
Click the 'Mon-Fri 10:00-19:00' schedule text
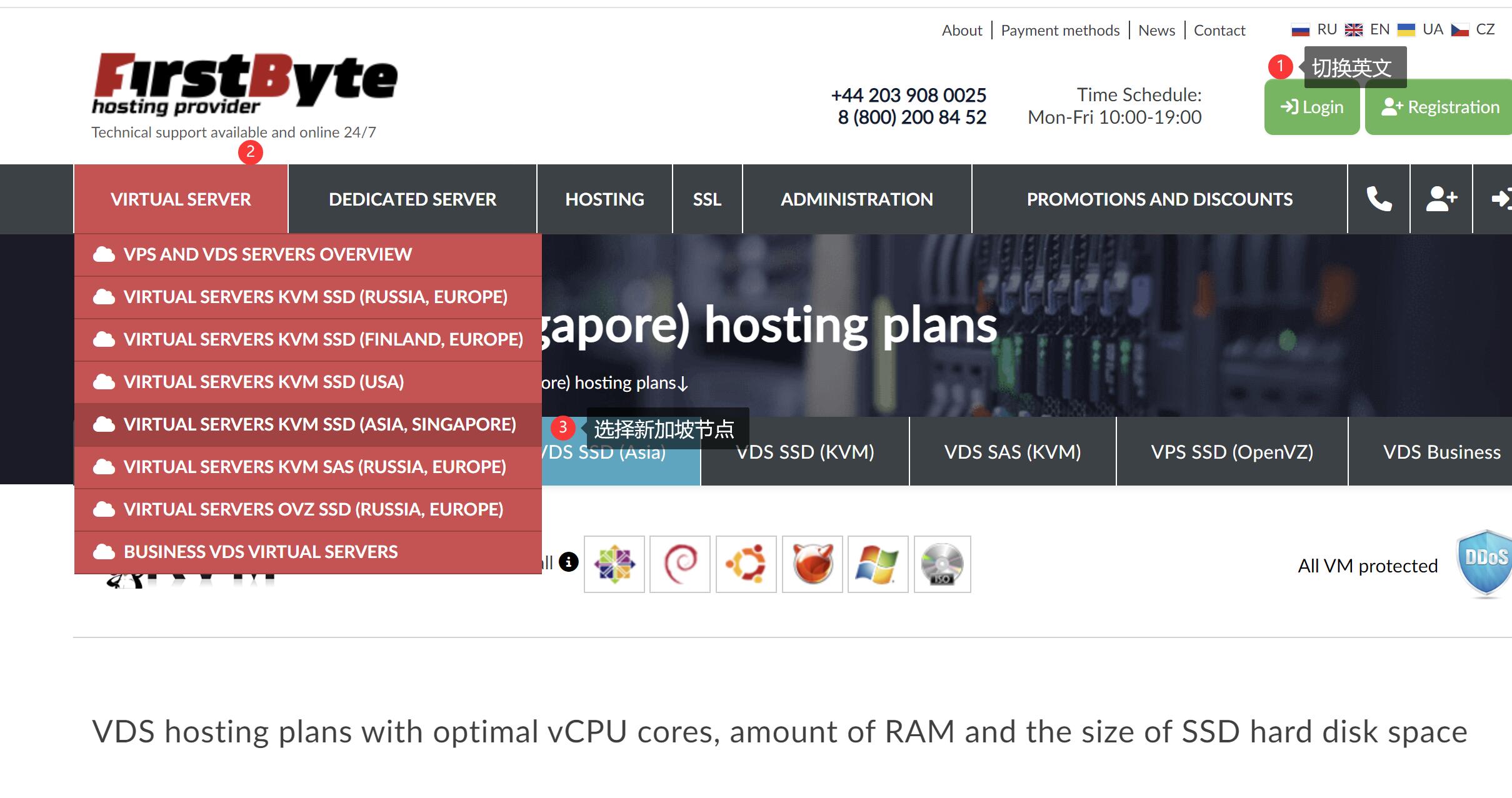pyautogui.click(x=1114, y=117)
